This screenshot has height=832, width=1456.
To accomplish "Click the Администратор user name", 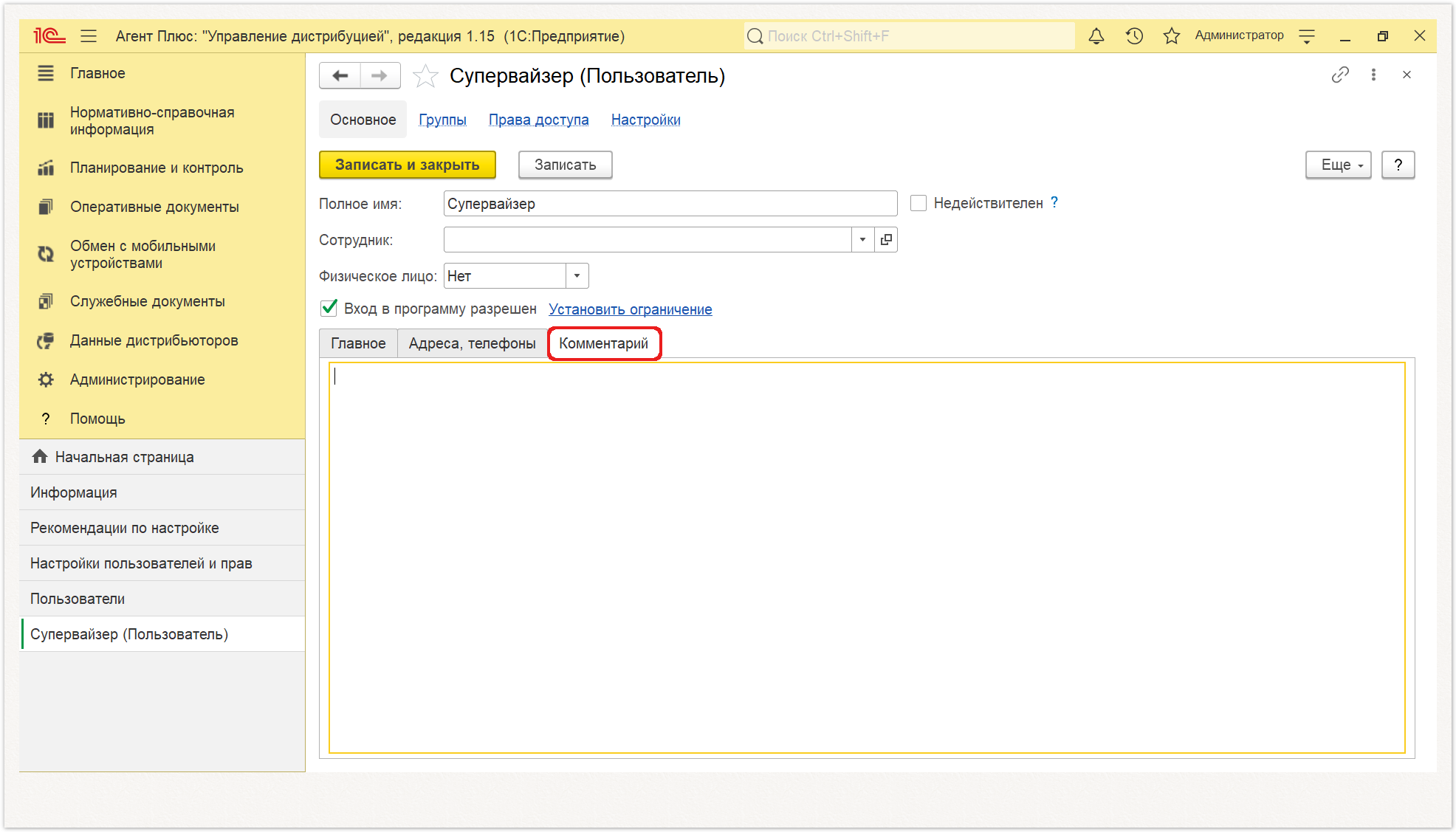I will pos(1239,35).
